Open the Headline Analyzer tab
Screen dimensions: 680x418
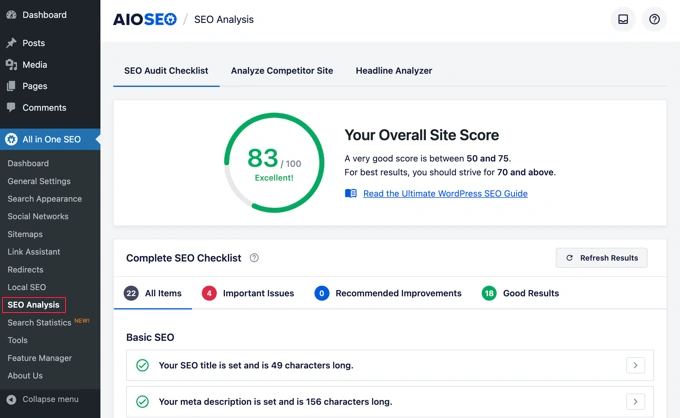click(394, 71)
